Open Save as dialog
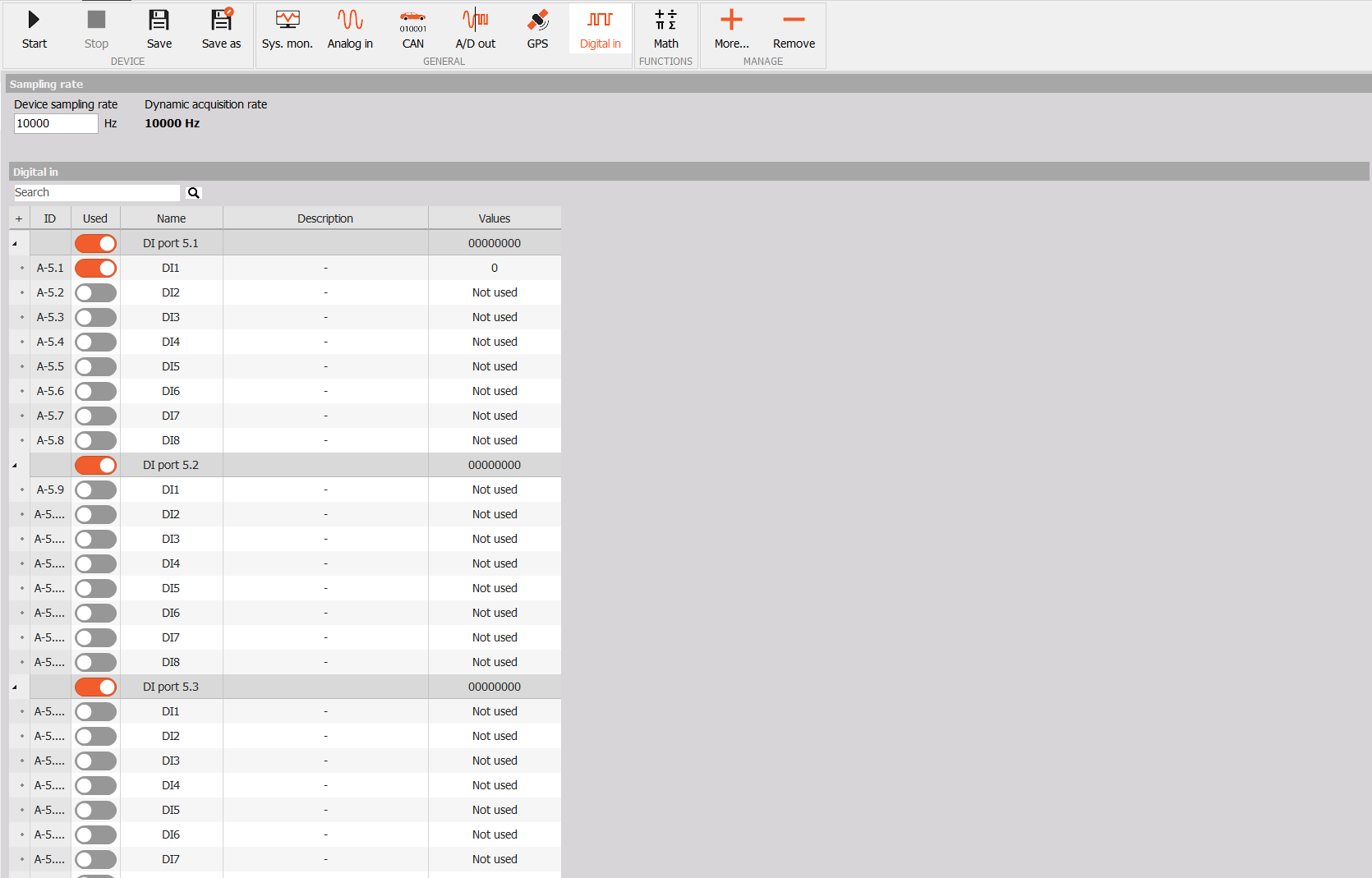Screen dimensions: 1372x878 [x=222, y=30]
